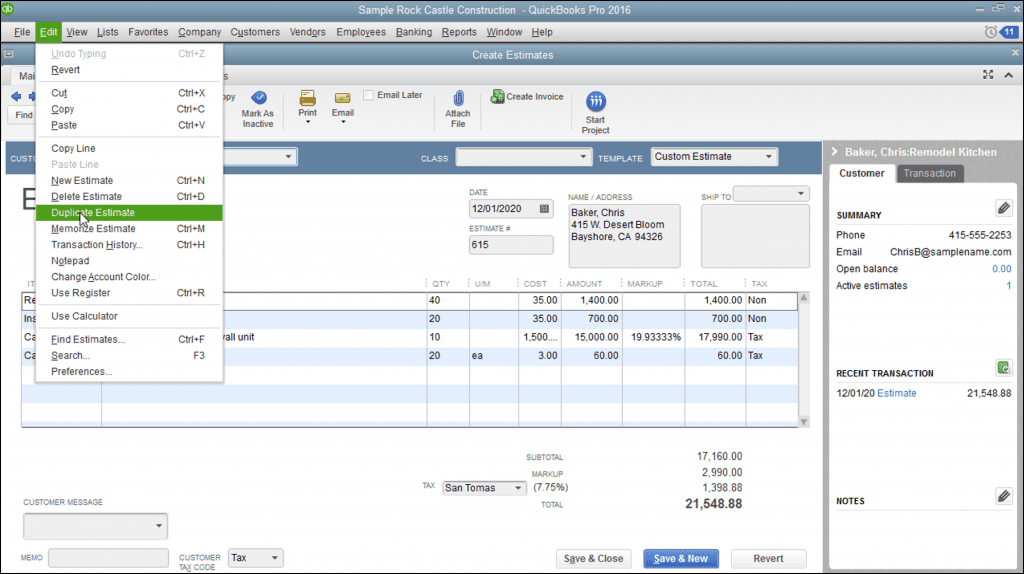
Task: Click the Find button in toolbar
Action: point(22,115)
